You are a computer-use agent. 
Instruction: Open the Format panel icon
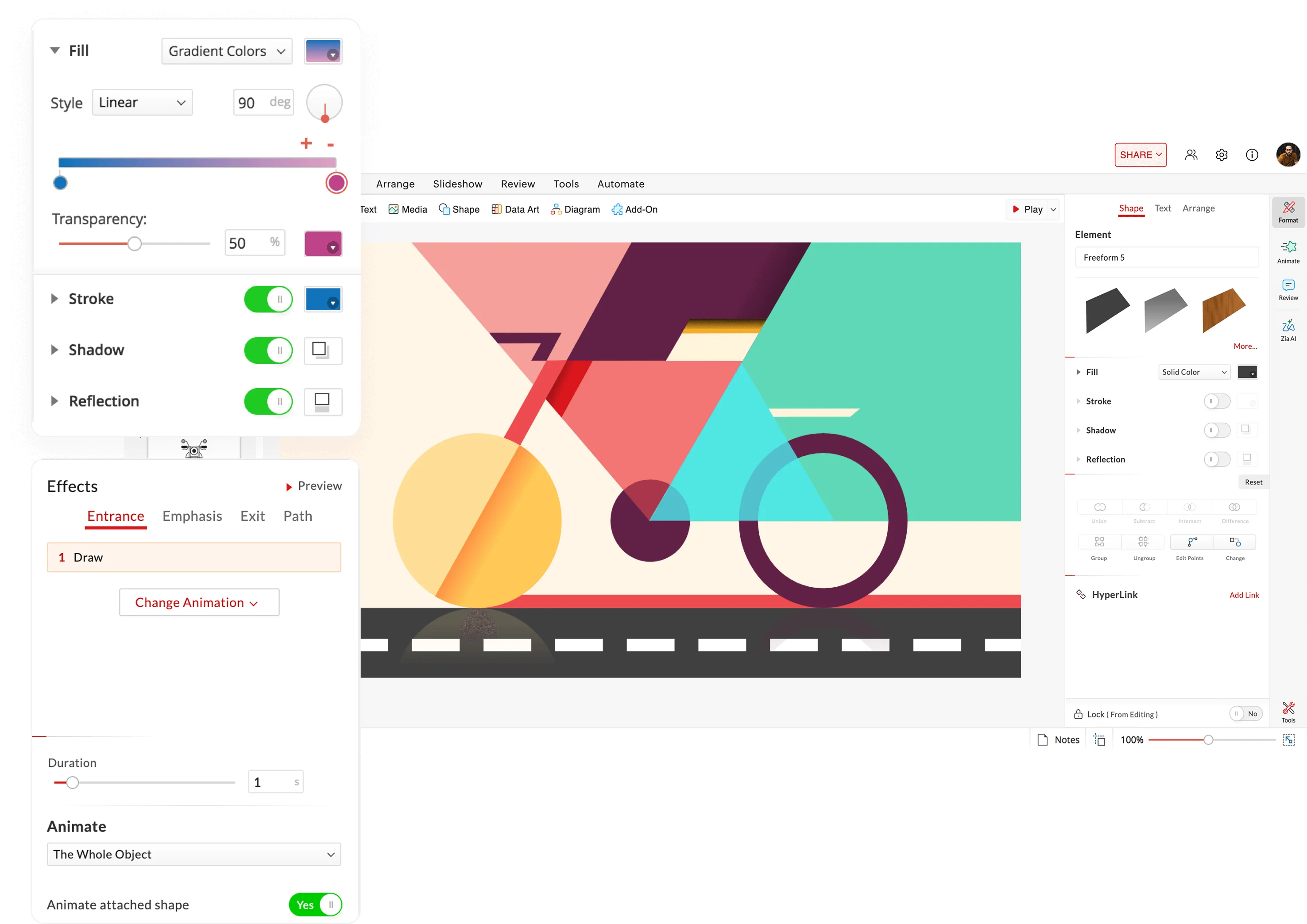[1288, 212]
